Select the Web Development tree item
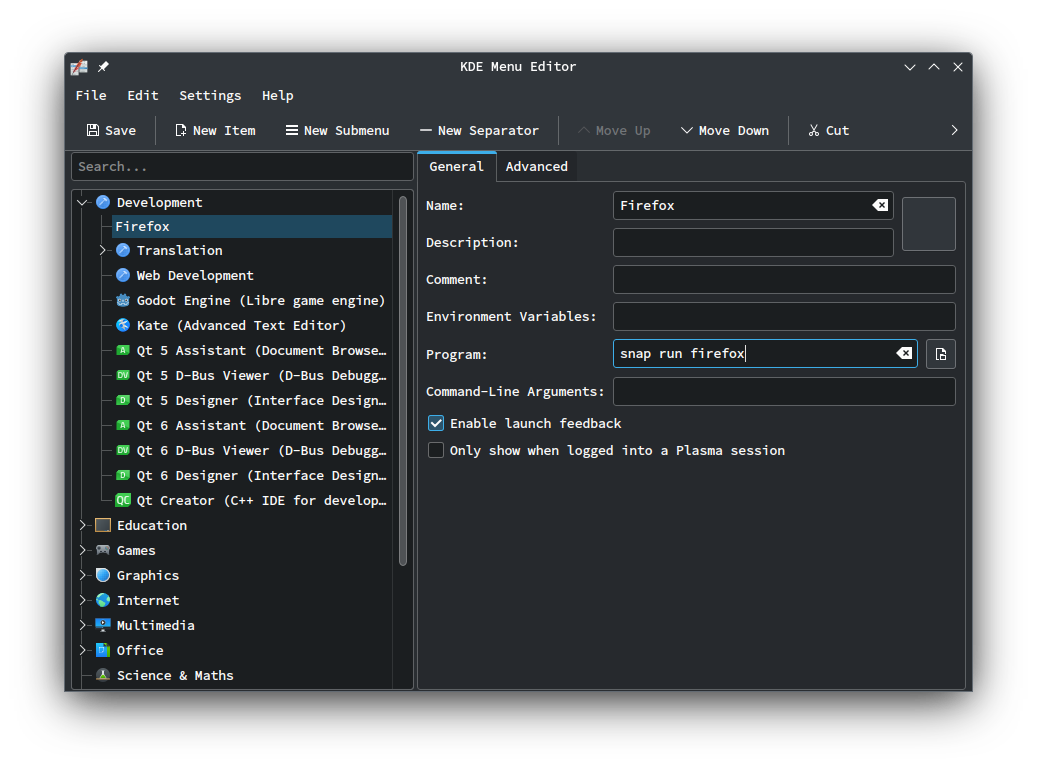The image size is (1037, 768). (x=194, y=275)
